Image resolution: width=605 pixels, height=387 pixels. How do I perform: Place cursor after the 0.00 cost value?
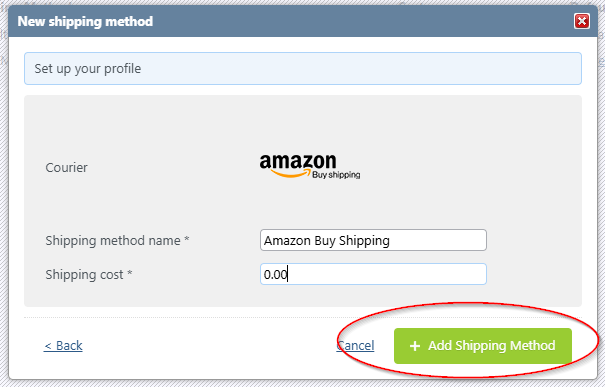(288, 274)
